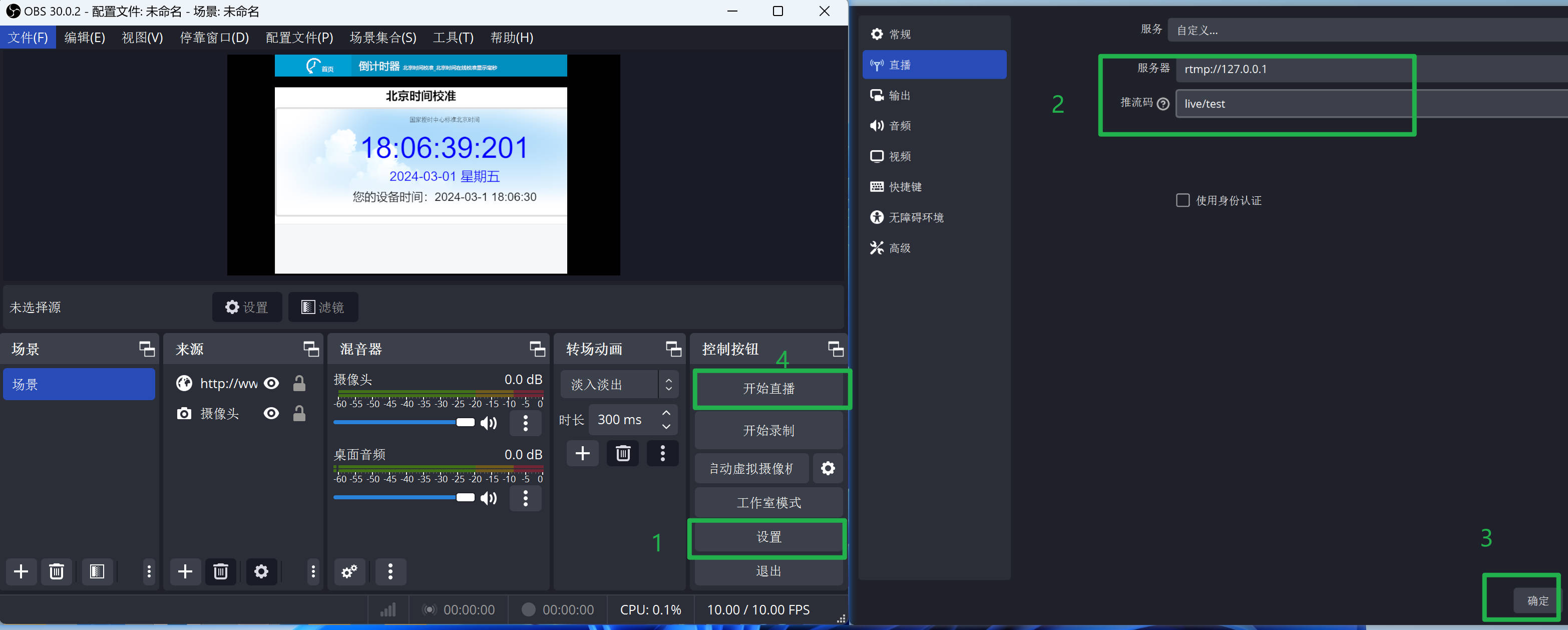1568x630 pixels.
Task: Click the 退出 button
Action: point(769,571)
